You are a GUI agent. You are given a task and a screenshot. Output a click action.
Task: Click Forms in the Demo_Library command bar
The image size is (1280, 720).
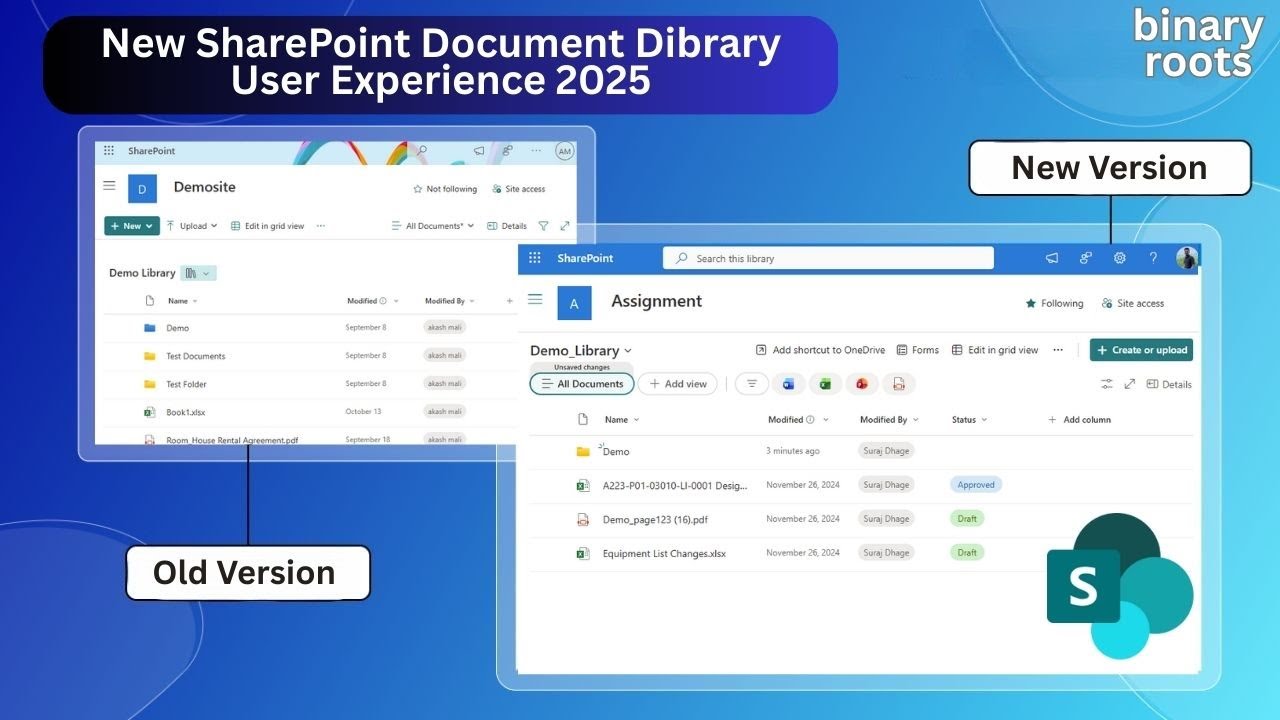coord(917,350)
